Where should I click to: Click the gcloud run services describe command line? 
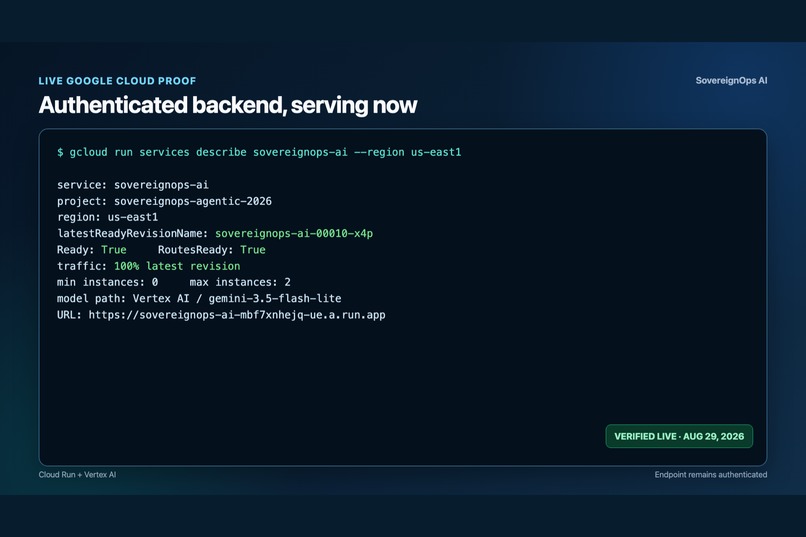tap(259, 153)
